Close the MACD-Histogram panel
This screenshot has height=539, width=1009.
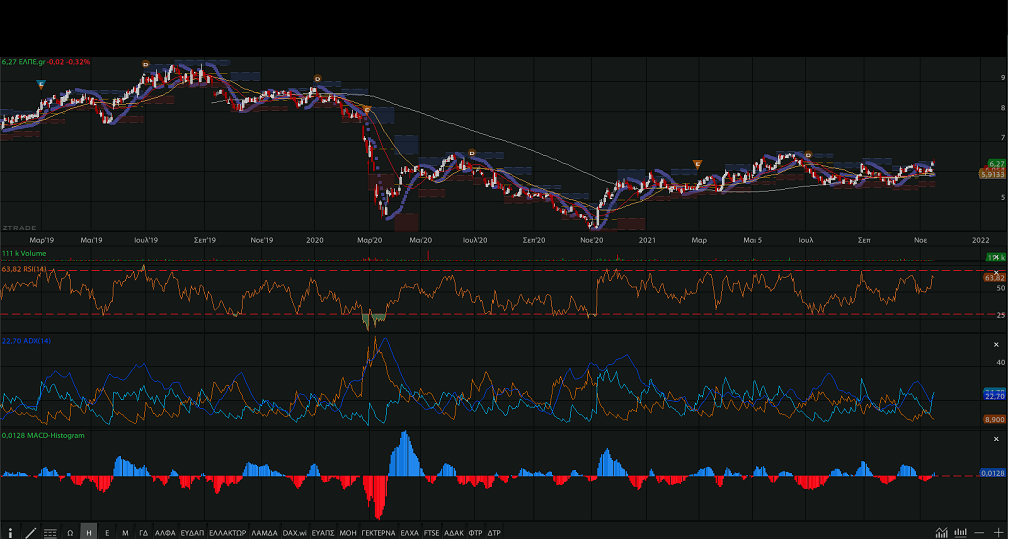[995, 439]
